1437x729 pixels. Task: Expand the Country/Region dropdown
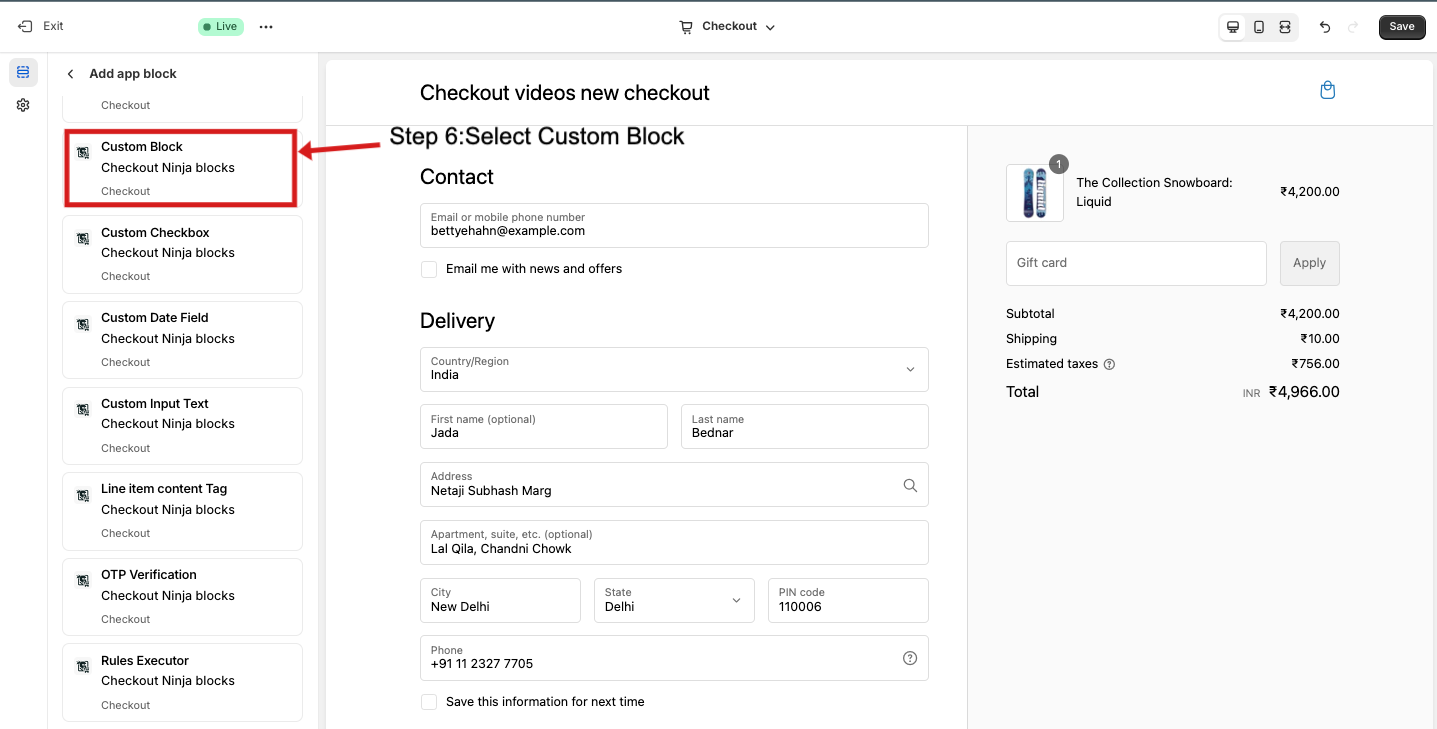tap(674, 369)
